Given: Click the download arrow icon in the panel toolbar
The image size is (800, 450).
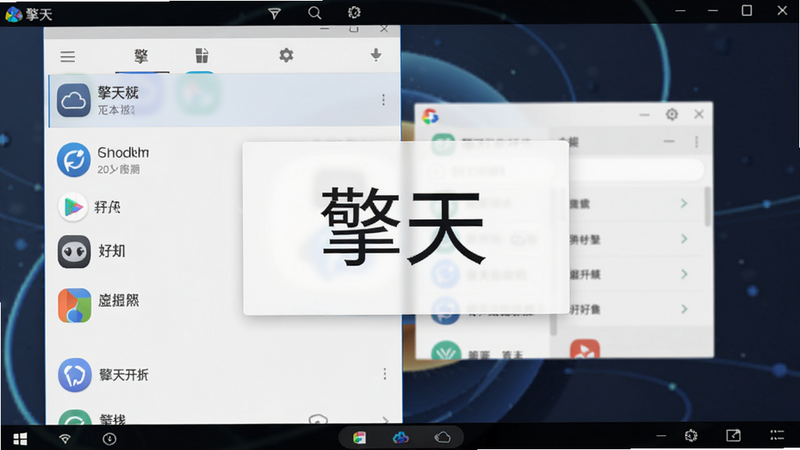Looking at the screenshot, I should (376, 55).
